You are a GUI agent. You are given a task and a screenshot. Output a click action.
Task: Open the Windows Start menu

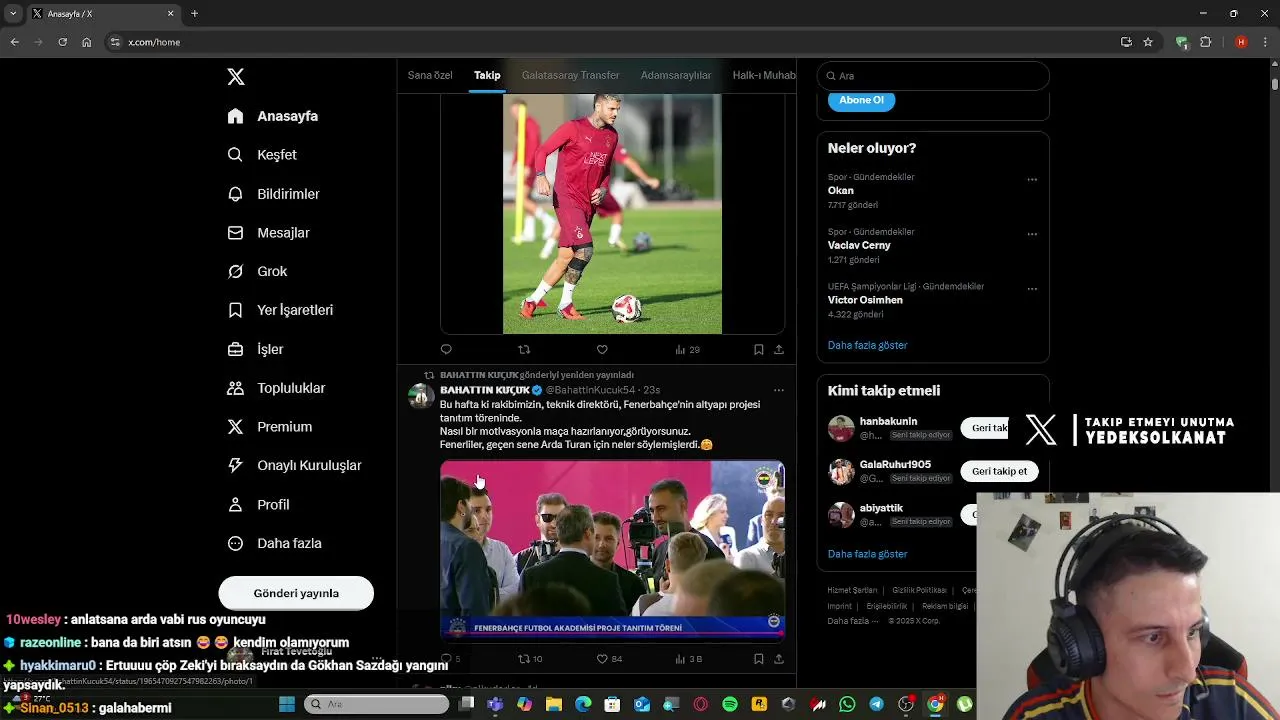pos(287,705)
